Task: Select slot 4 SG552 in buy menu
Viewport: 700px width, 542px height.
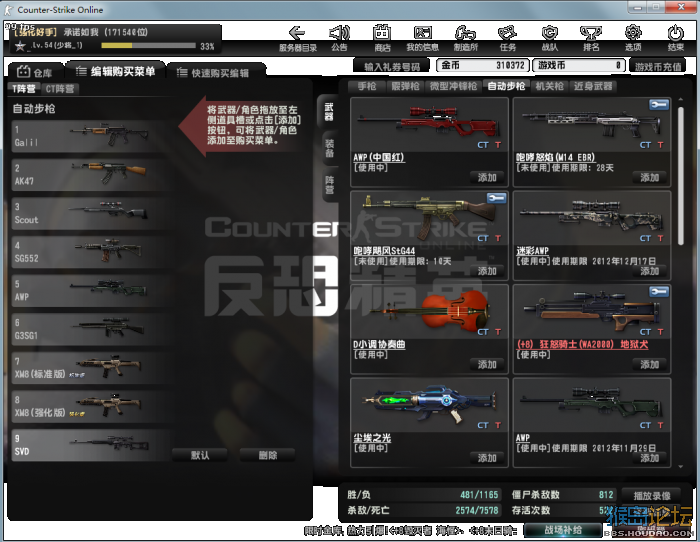Action: pyautogui.click(x=92, y=252)
